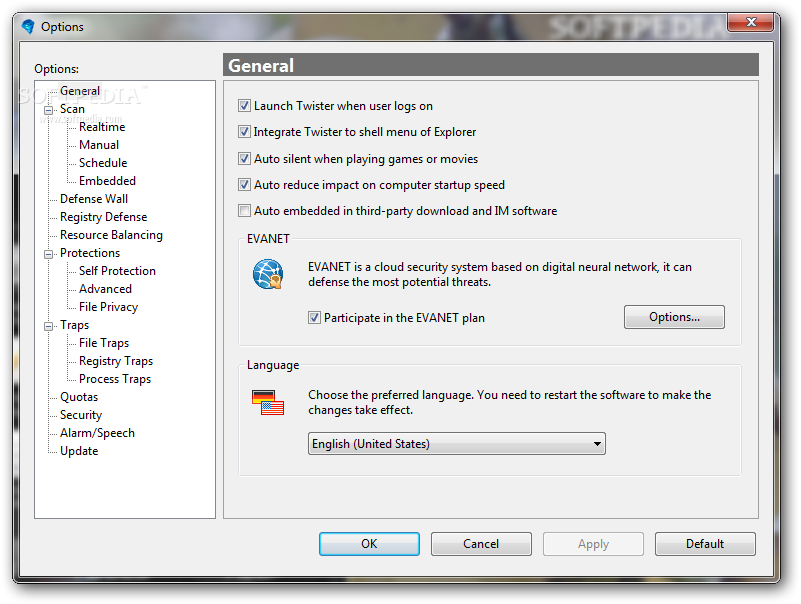Image resolution: width=801 pixels, height=604 pixels.
Task: Select General in options tree
Action: coord(80,90)
